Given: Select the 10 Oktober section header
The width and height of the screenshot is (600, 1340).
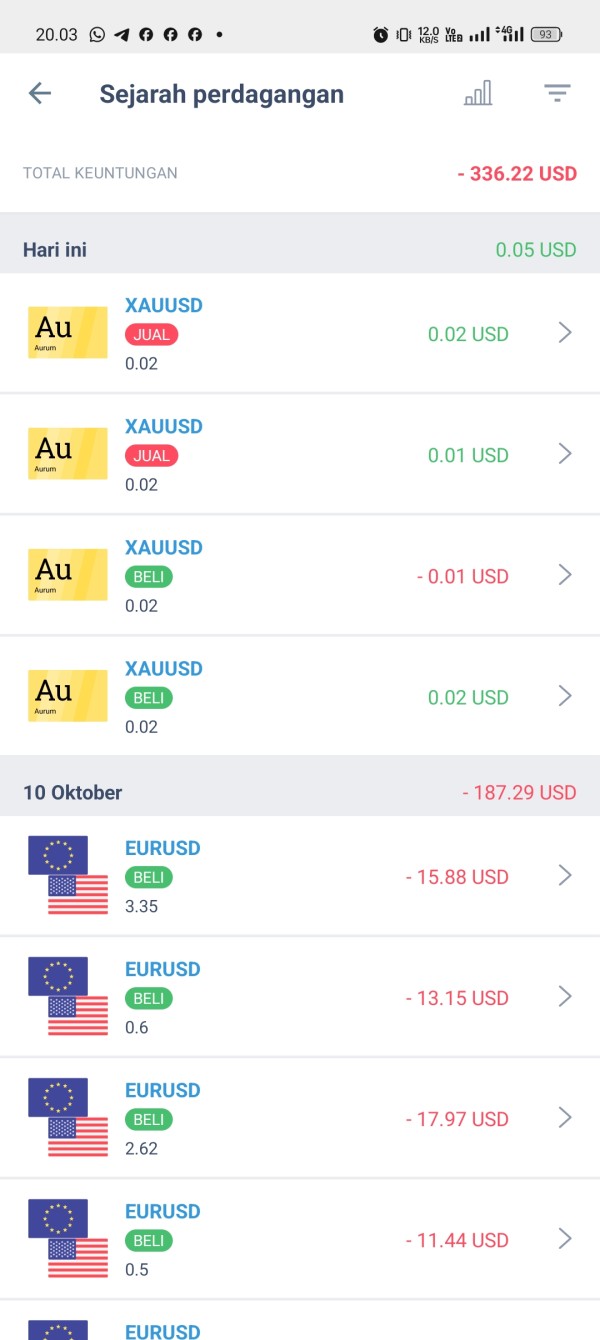Looking at the screenshot, I should 73,793.
